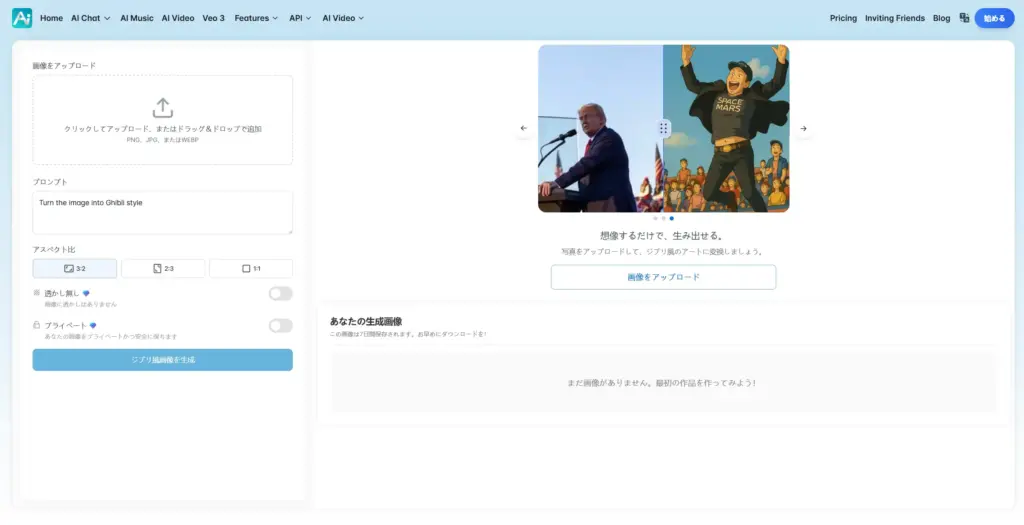Toggle the プライベート switch
This screenshot has height=525, width=1024.
coord(281,326)
